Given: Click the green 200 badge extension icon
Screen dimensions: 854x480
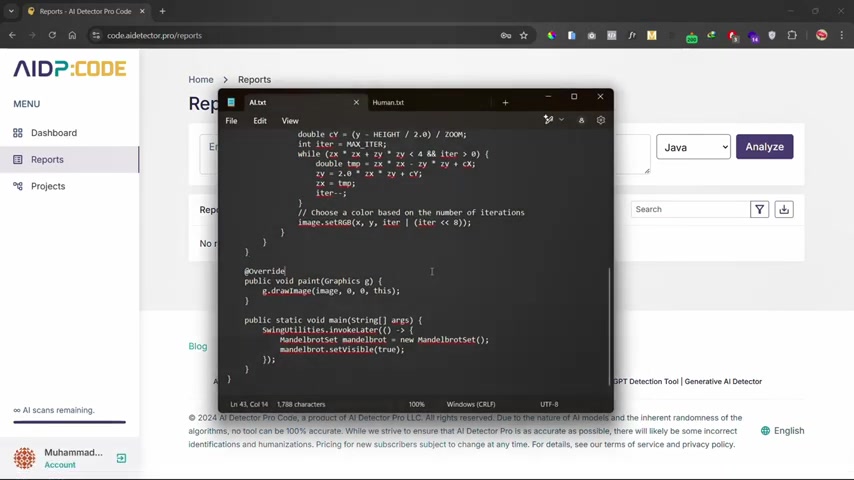Looking at the screenshot, I should [x=692, y=37].
